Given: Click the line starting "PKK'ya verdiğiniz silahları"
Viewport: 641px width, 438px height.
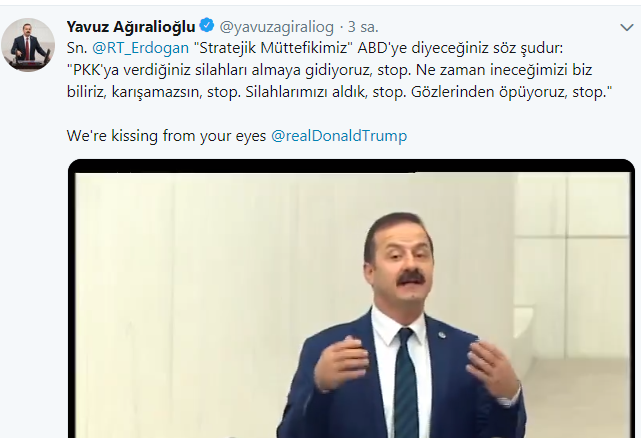Looking at the screenshot, I should pos(329,70).
